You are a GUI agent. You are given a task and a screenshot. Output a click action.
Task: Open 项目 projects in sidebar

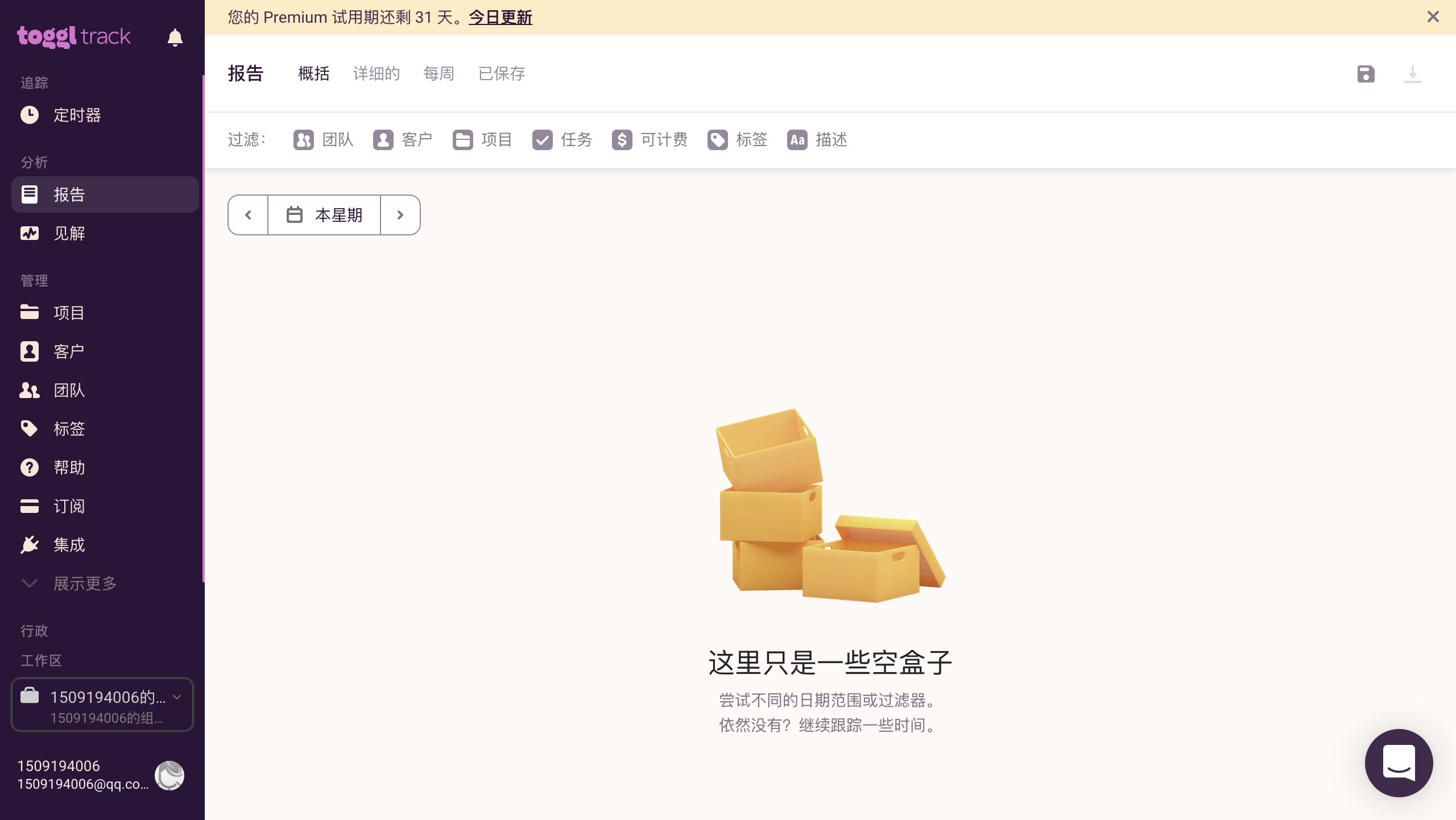click(x=105, y=313)
